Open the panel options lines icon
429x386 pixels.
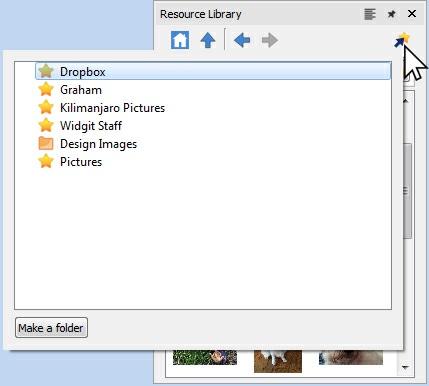tap(370, 14)
